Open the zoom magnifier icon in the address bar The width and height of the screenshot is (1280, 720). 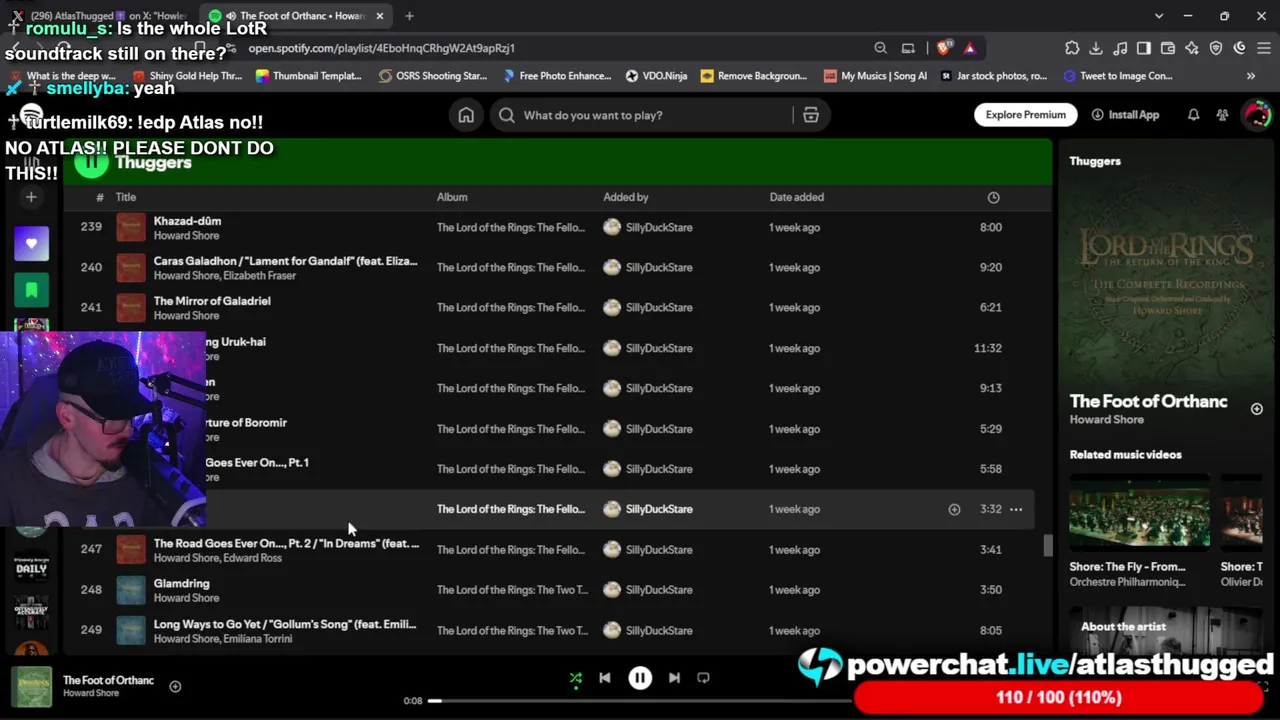[x=880, y=48]
